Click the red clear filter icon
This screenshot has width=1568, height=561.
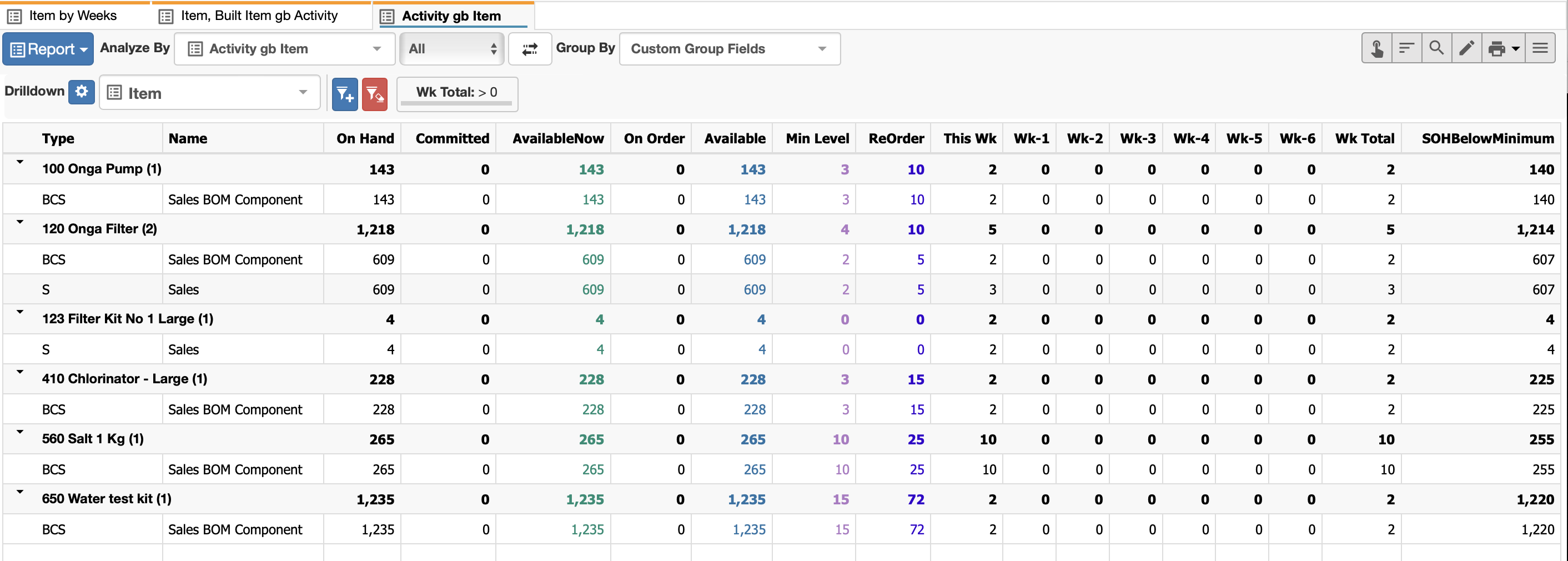pyautogui.click(x=375, y=94)
